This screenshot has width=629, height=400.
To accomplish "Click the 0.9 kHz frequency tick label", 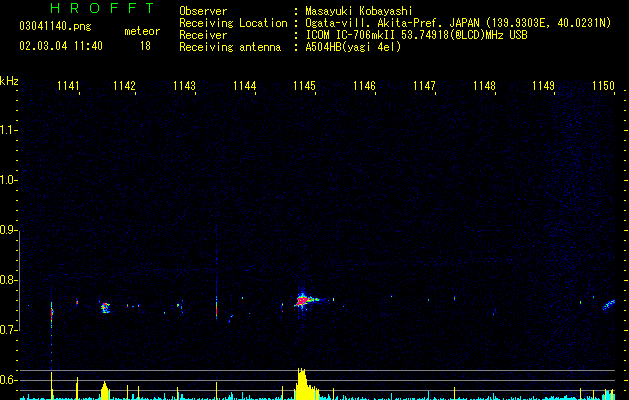I will click(9, 230).
